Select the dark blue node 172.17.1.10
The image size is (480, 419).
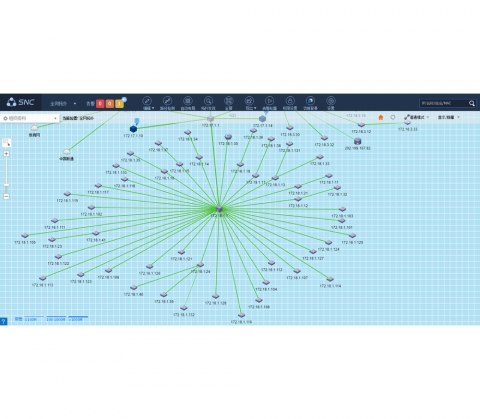tap(133, 129)
